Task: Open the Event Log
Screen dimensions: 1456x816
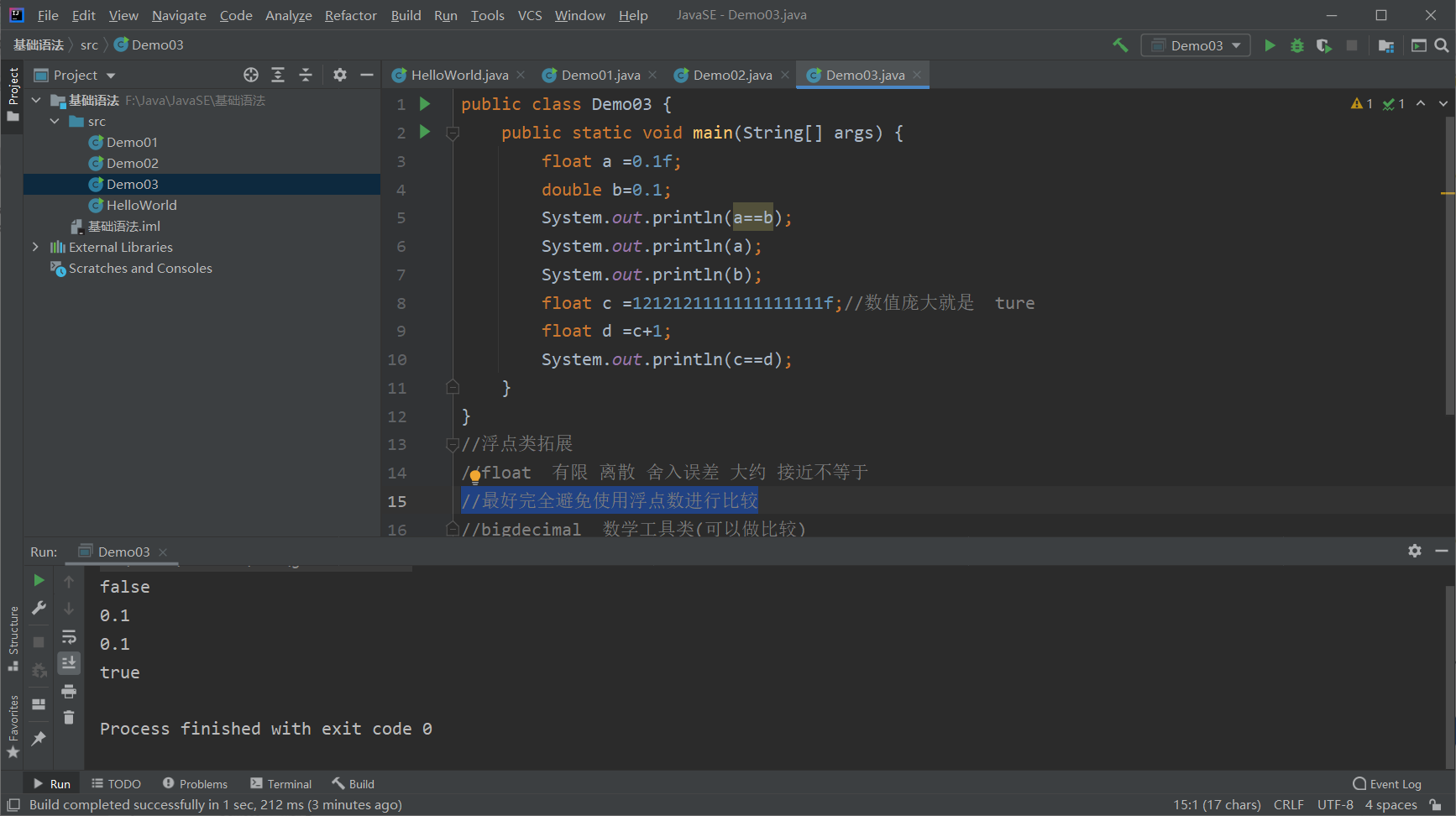Action: coord(1387,784)
